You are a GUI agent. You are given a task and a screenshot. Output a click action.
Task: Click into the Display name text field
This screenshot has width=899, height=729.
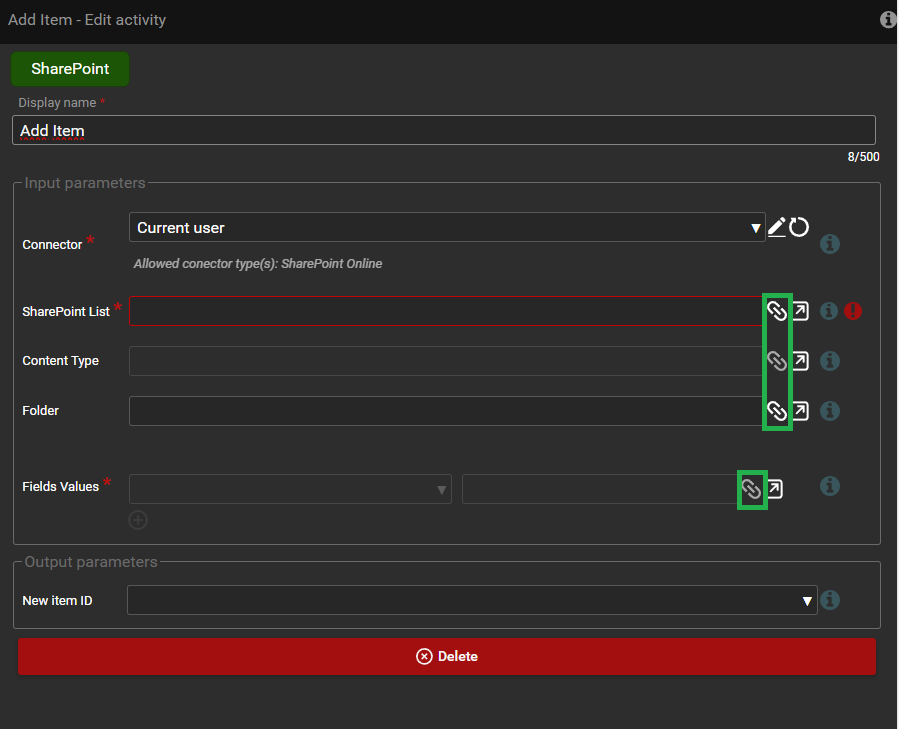(443, 131)
